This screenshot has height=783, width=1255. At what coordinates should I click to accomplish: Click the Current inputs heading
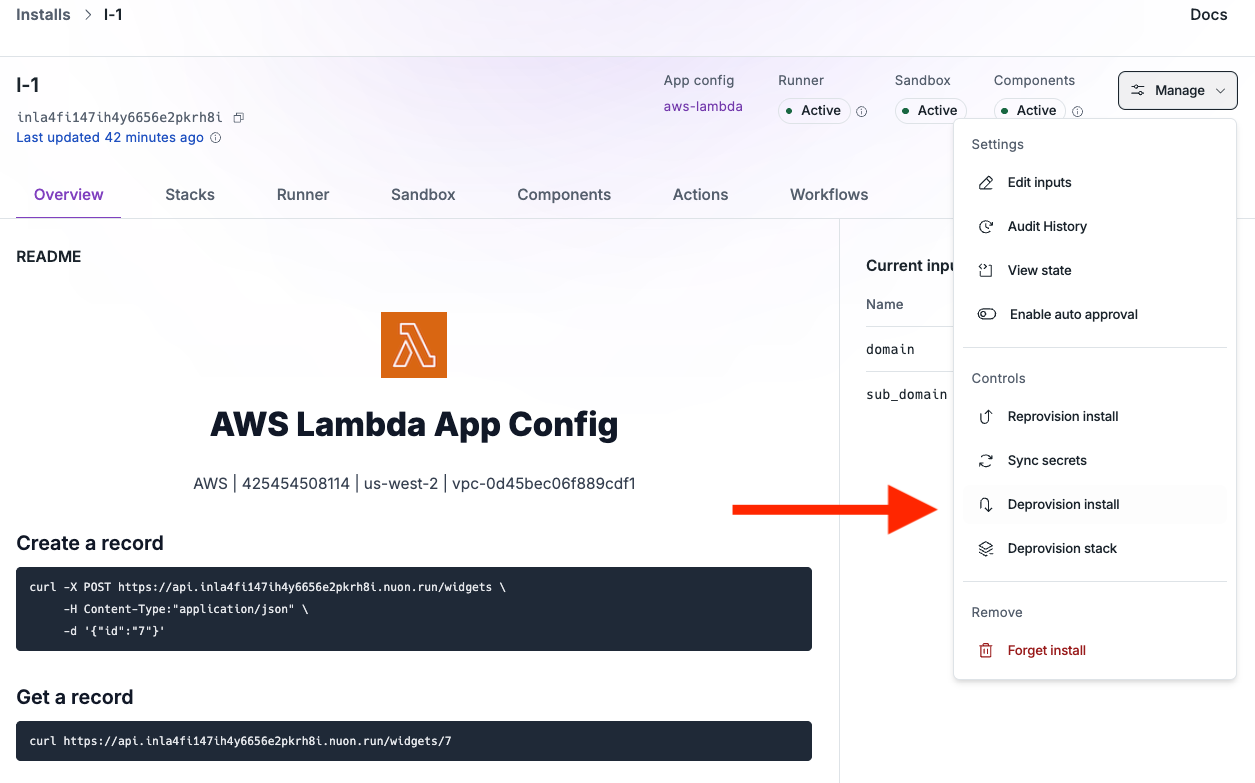pos(908,266)
